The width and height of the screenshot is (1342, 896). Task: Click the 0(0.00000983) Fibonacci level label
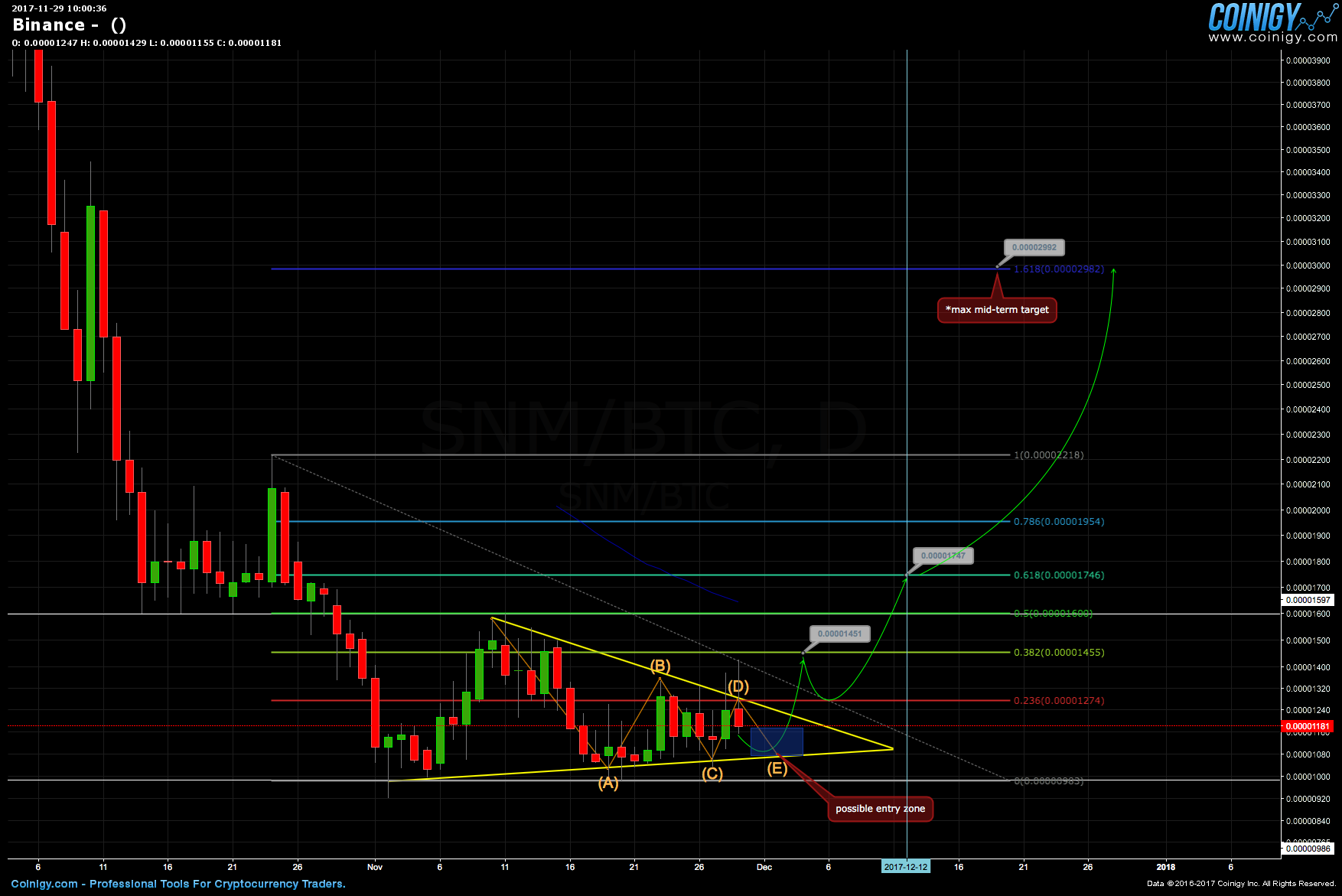point(1048,781)
